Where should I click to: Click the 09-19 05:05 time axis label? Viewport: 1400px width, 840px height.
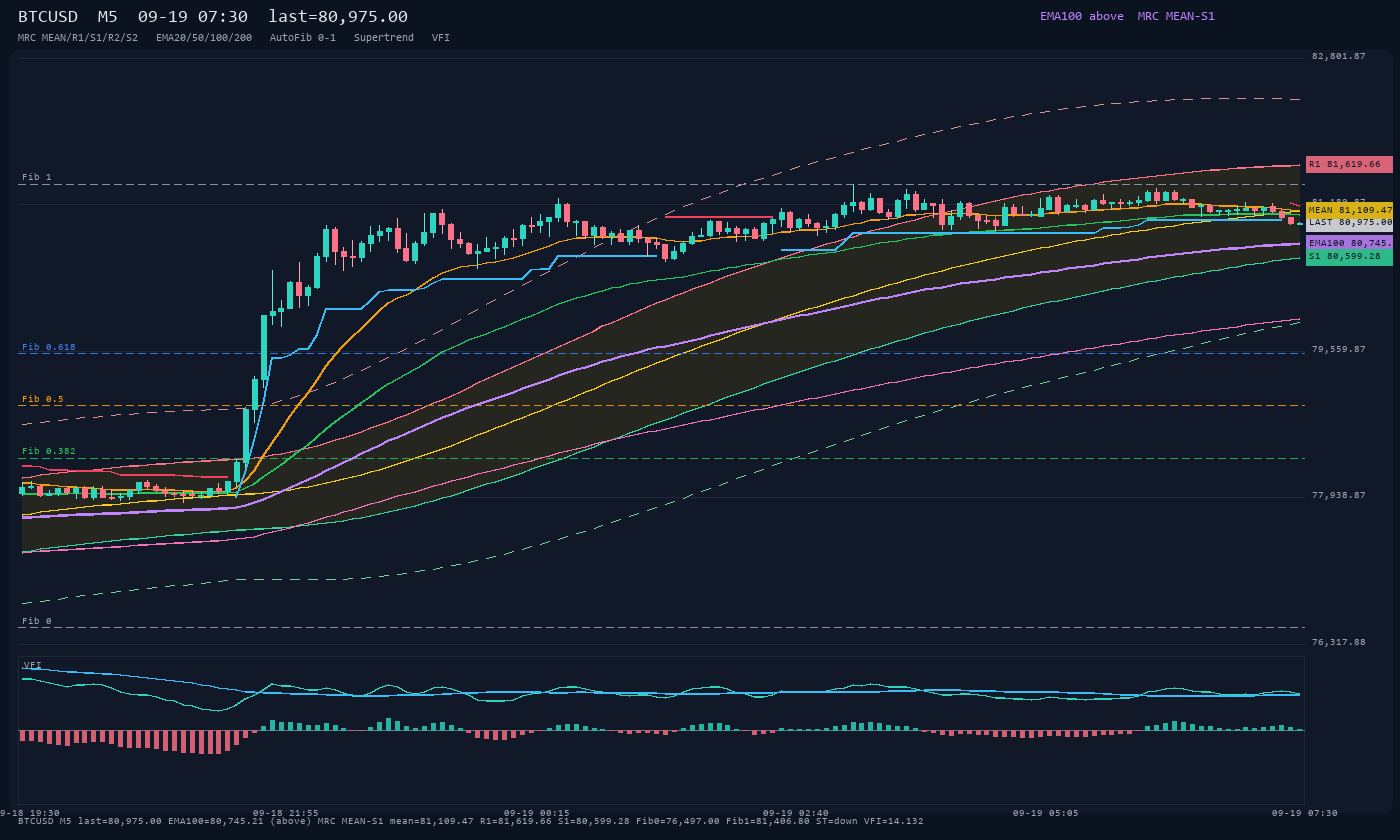[x=1046, y=813]
